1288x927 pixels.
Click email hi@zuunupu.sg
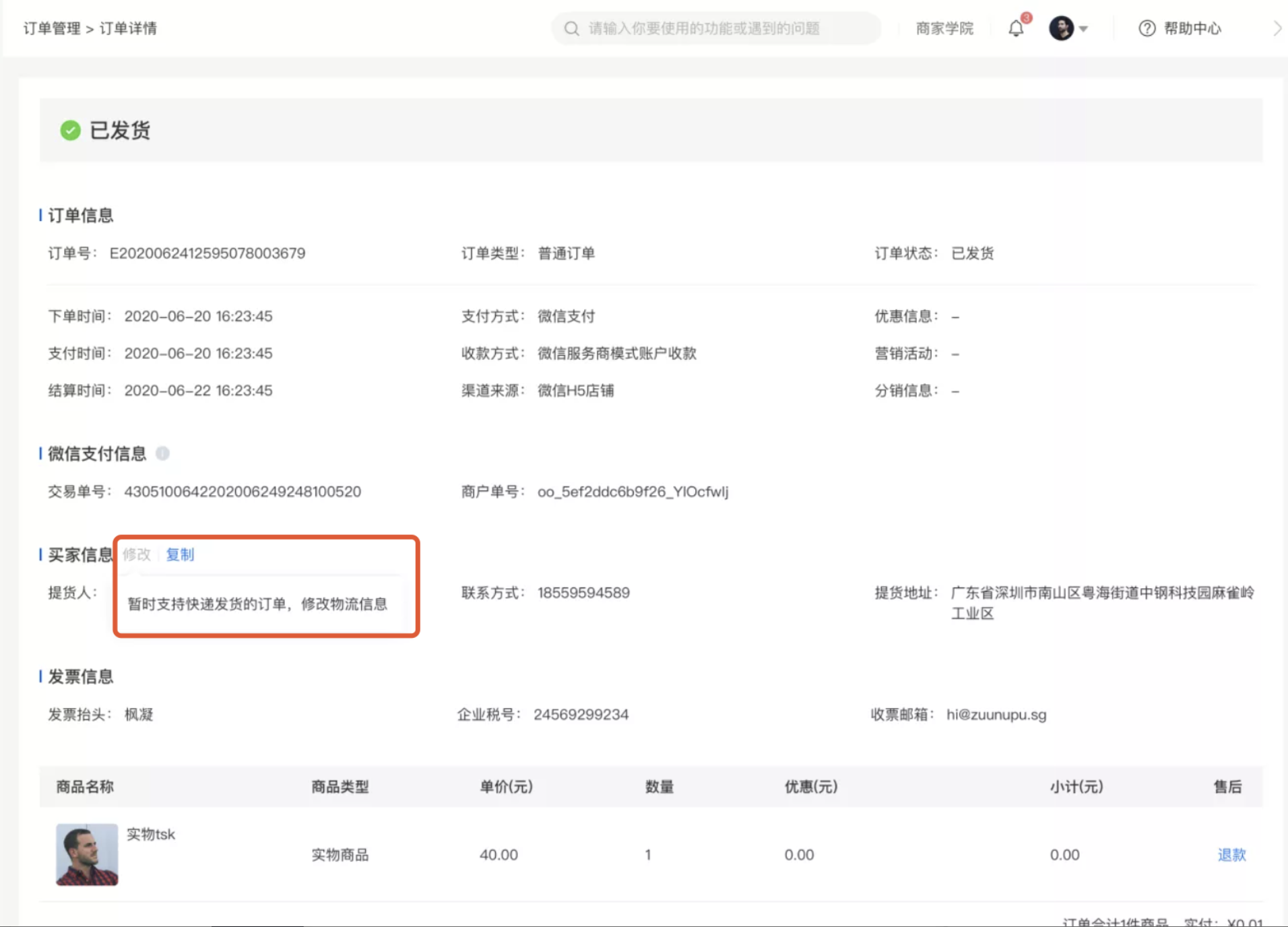point(996,715)
